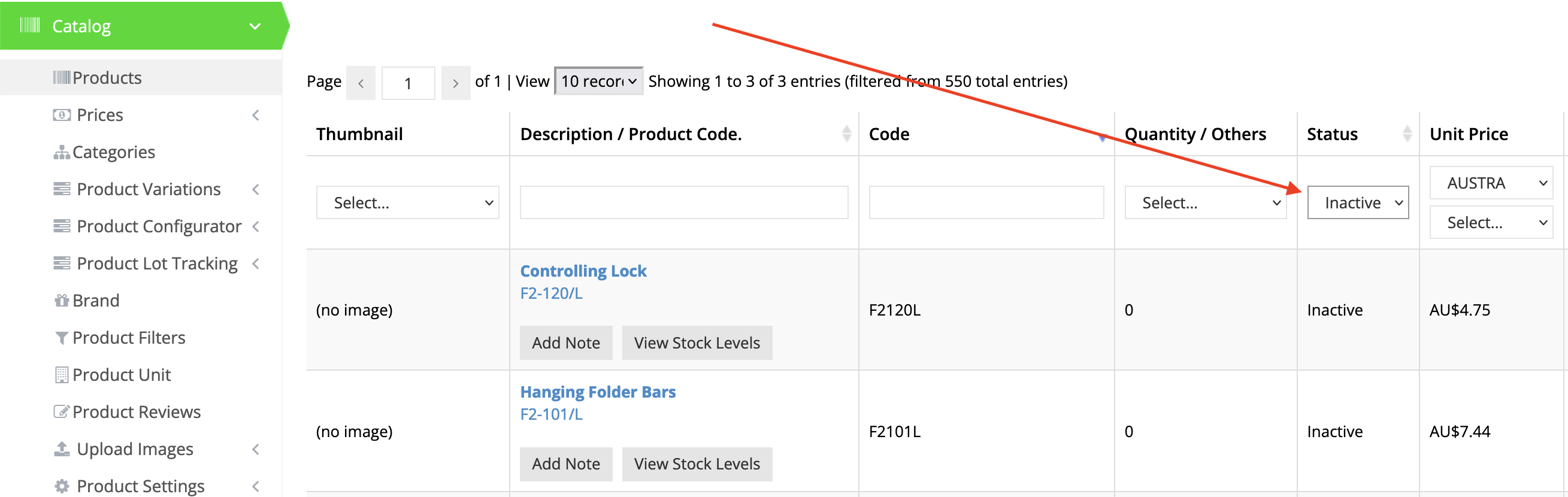
Task: Click the Upload Images upload icon
Action: click(x=62, y=450)
